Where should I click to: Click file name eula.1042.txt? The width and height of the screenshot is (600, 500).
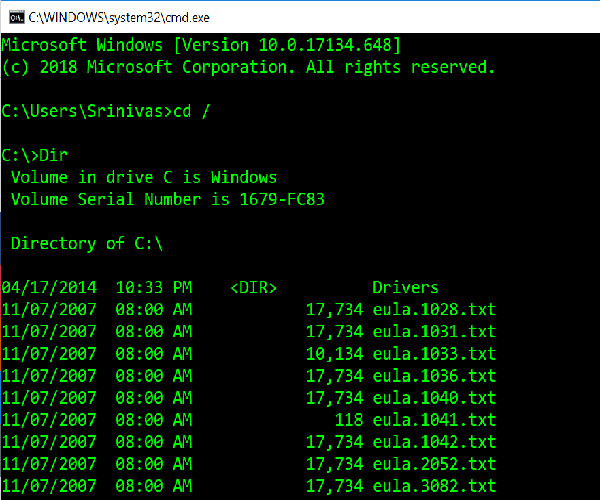(434, 442)
